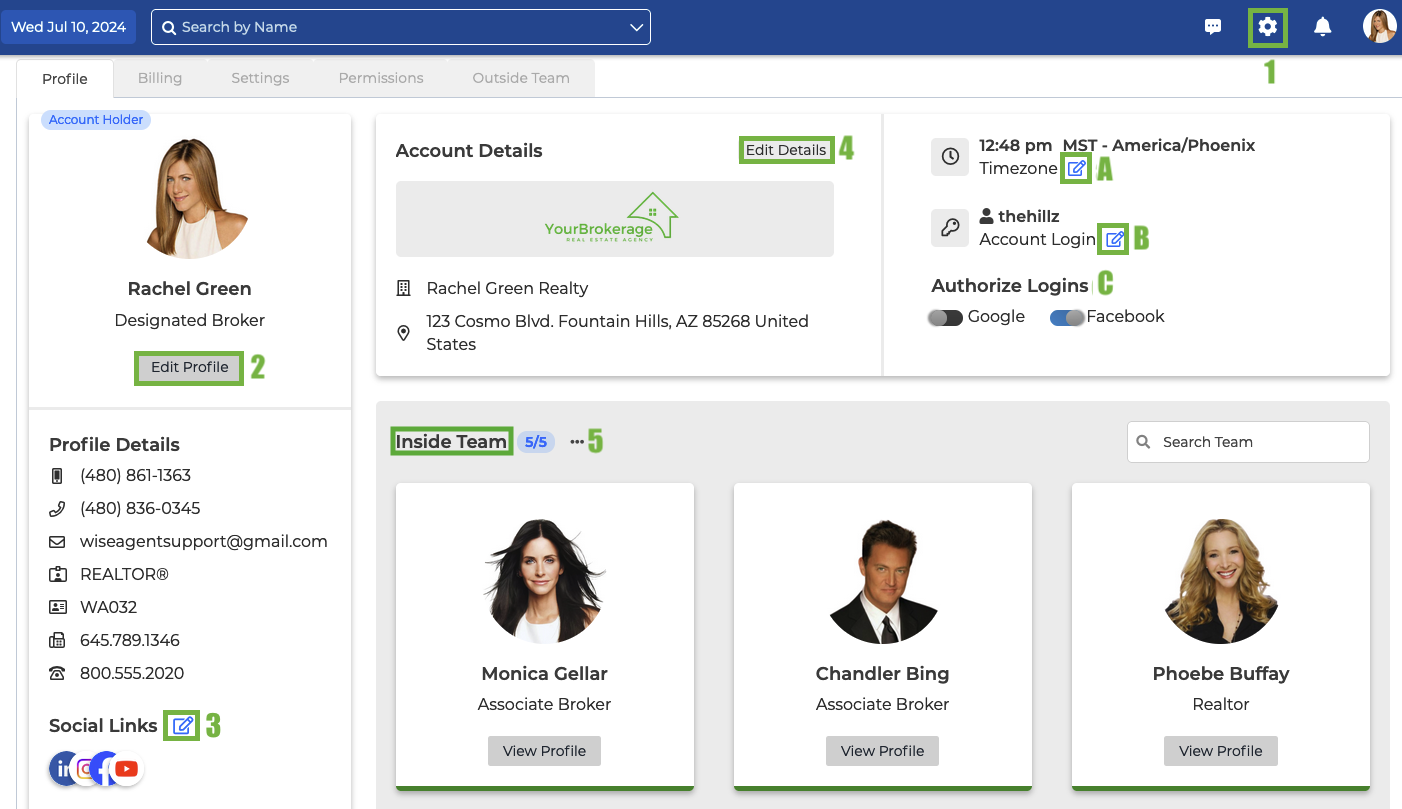Click the 5/5 team count badge

[x=536, y=442]
